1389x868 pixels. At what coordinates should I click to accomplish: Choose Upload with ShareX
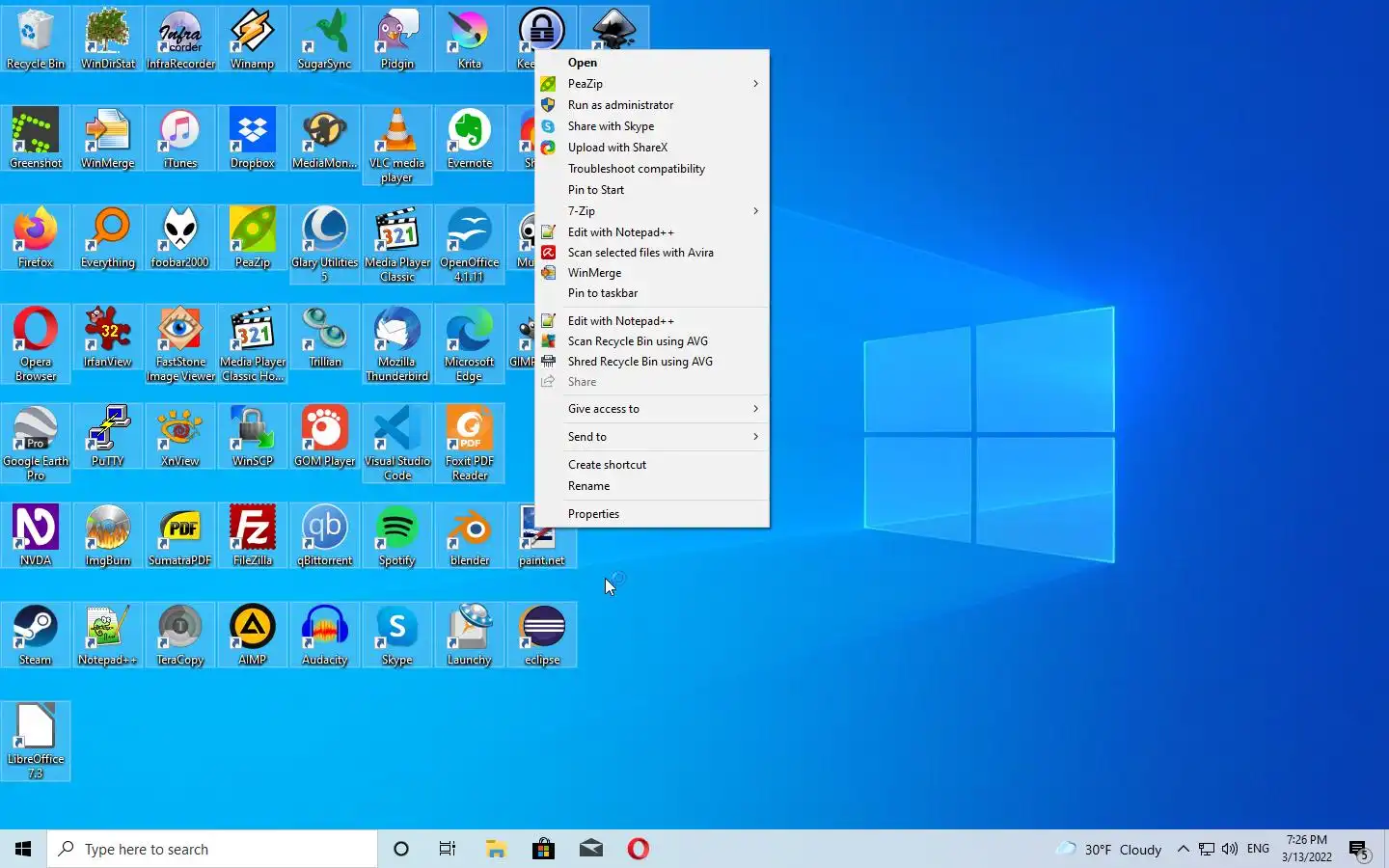(652, 148)
